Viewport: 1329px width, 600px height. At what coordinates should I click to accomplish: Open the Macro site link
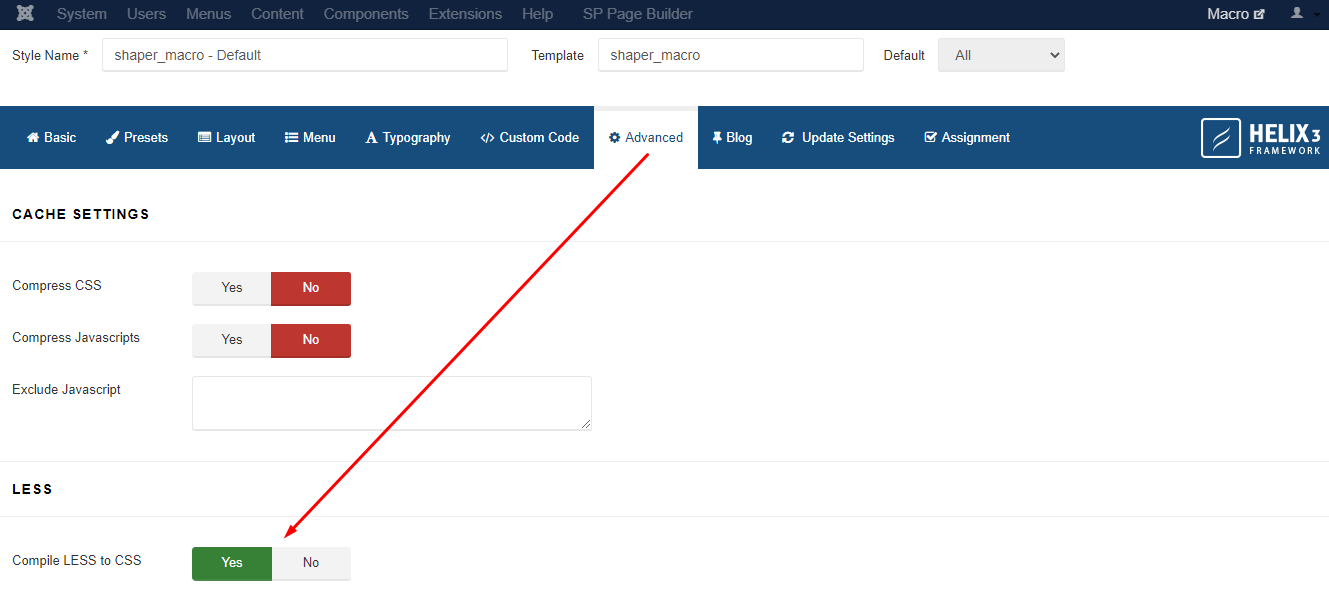tap(1236, 14)
